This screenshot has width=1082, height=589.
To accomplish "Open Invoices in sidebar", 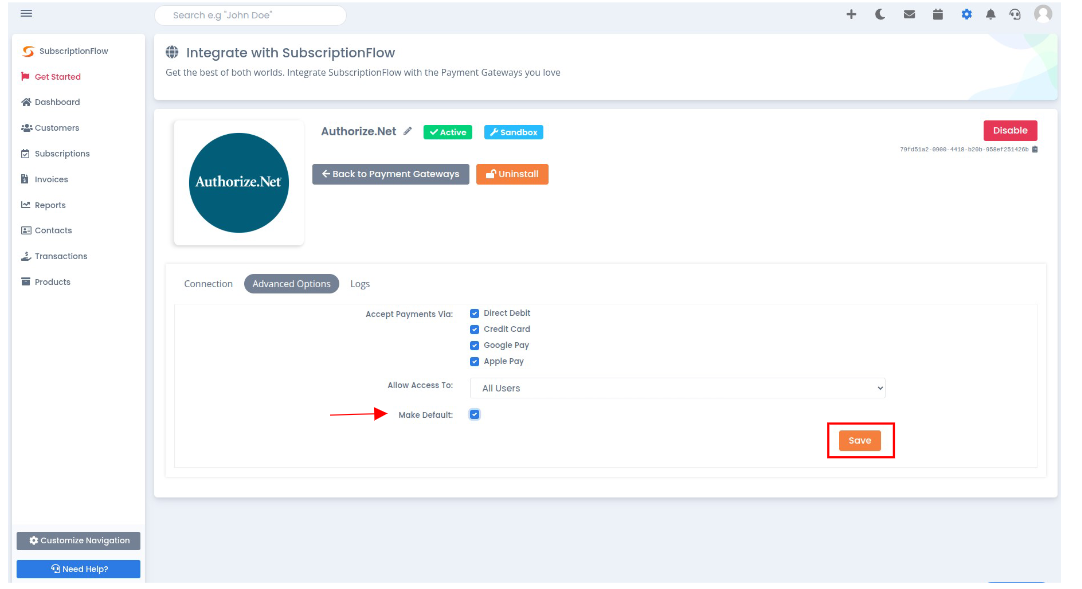I will [45, 181].
